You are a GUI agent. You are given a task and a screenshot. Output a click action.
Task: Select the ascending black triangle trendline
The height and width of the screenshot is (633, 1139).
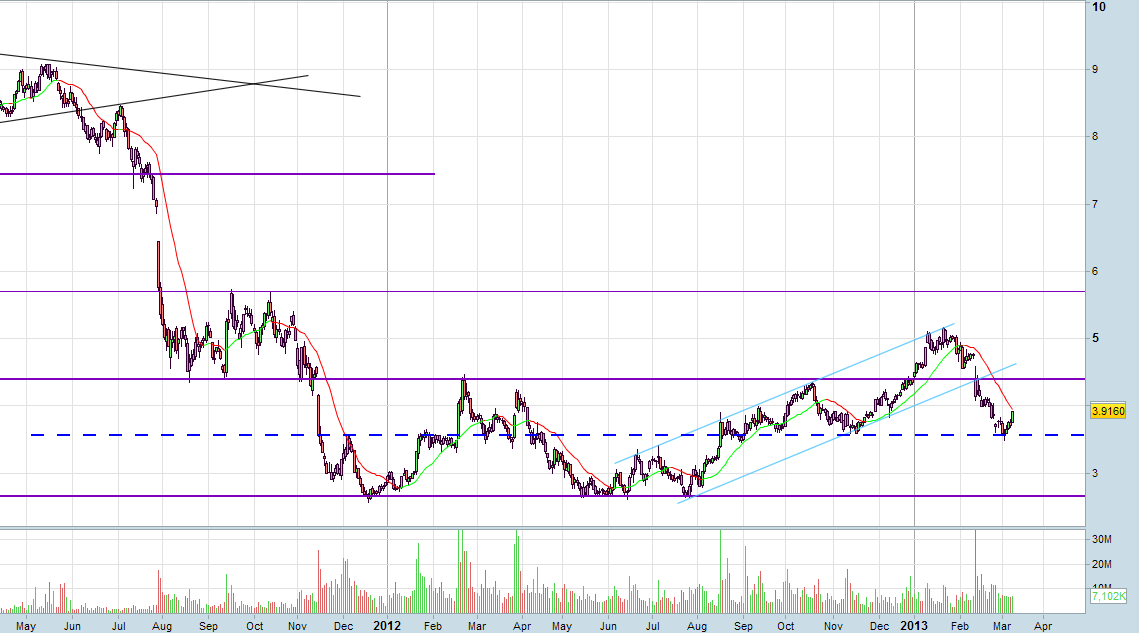154,98
